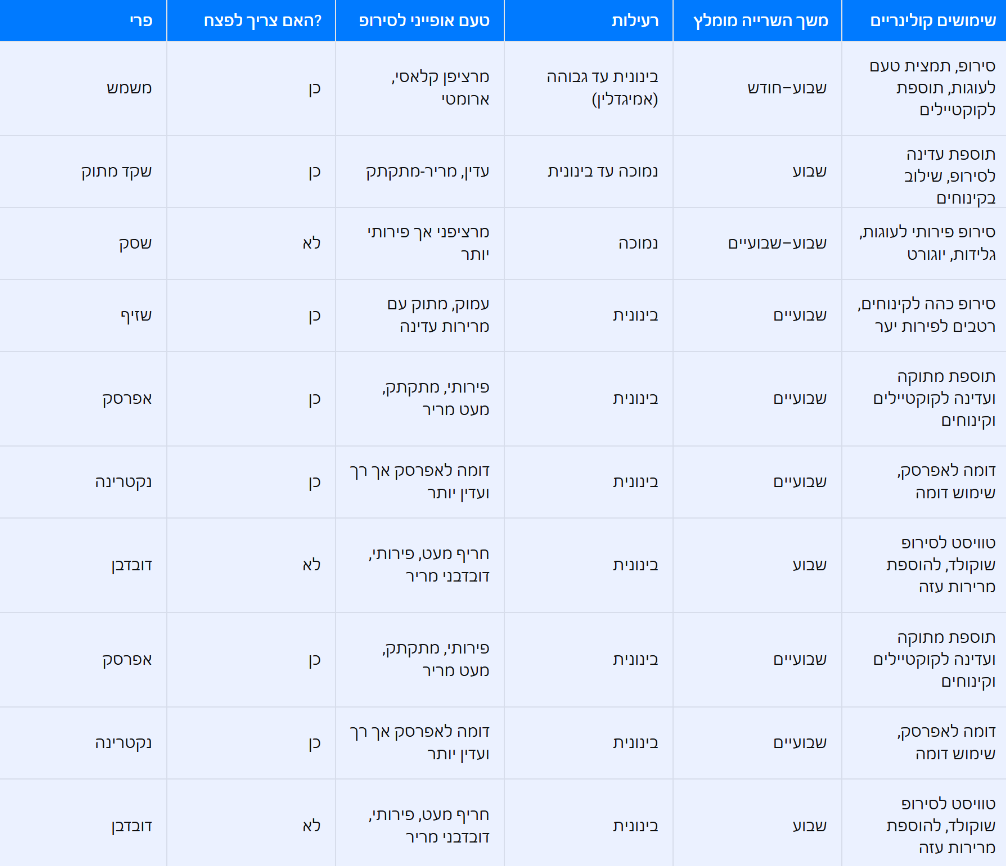This screenshot has width=1006, height=866.
Task: Select the 'סירופ כהה לקינוחים' uses cell
Action: click(926, 315)
